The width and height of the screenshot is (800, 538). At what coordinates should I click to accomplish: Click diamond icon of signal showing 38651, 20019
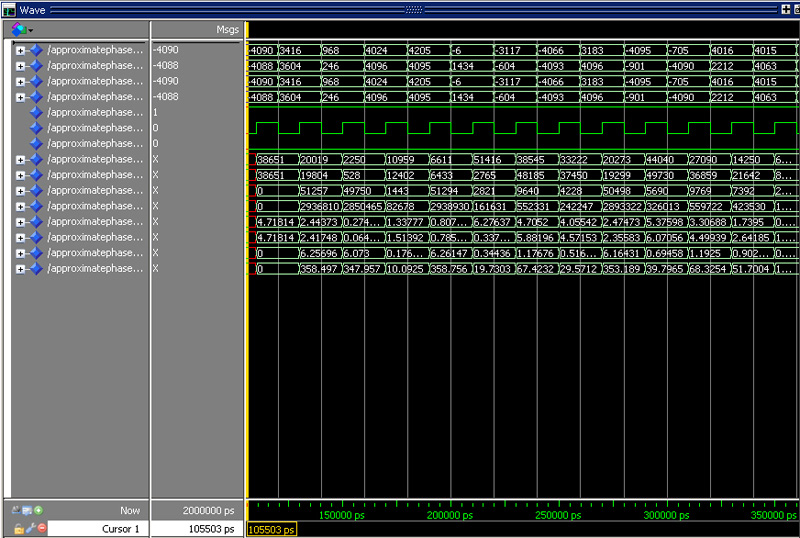[x=36, y=159]
